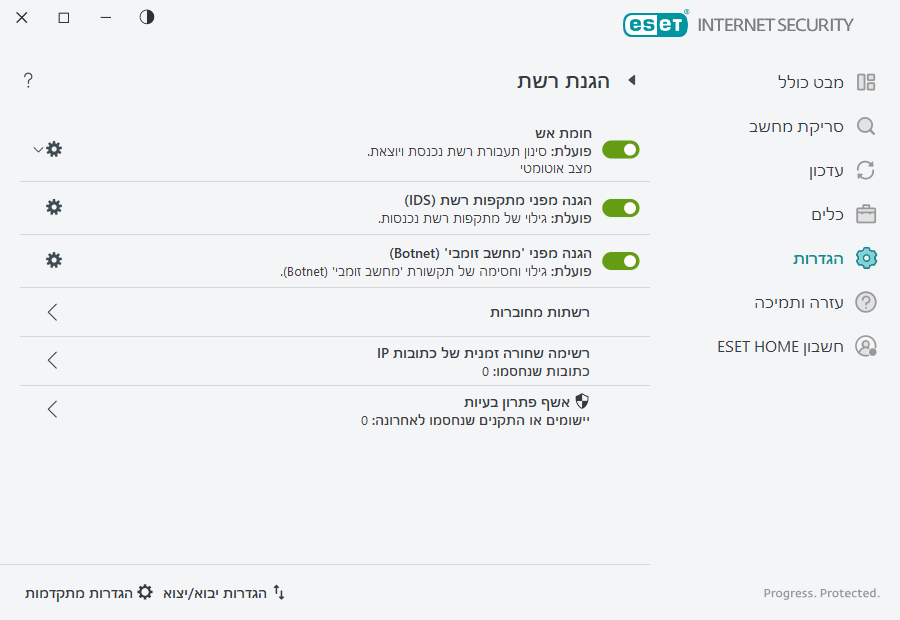Open IDS protection gear settings
The height and width of the screenshot is (620, 900).
pyautogui.click(x=53, y=208)
